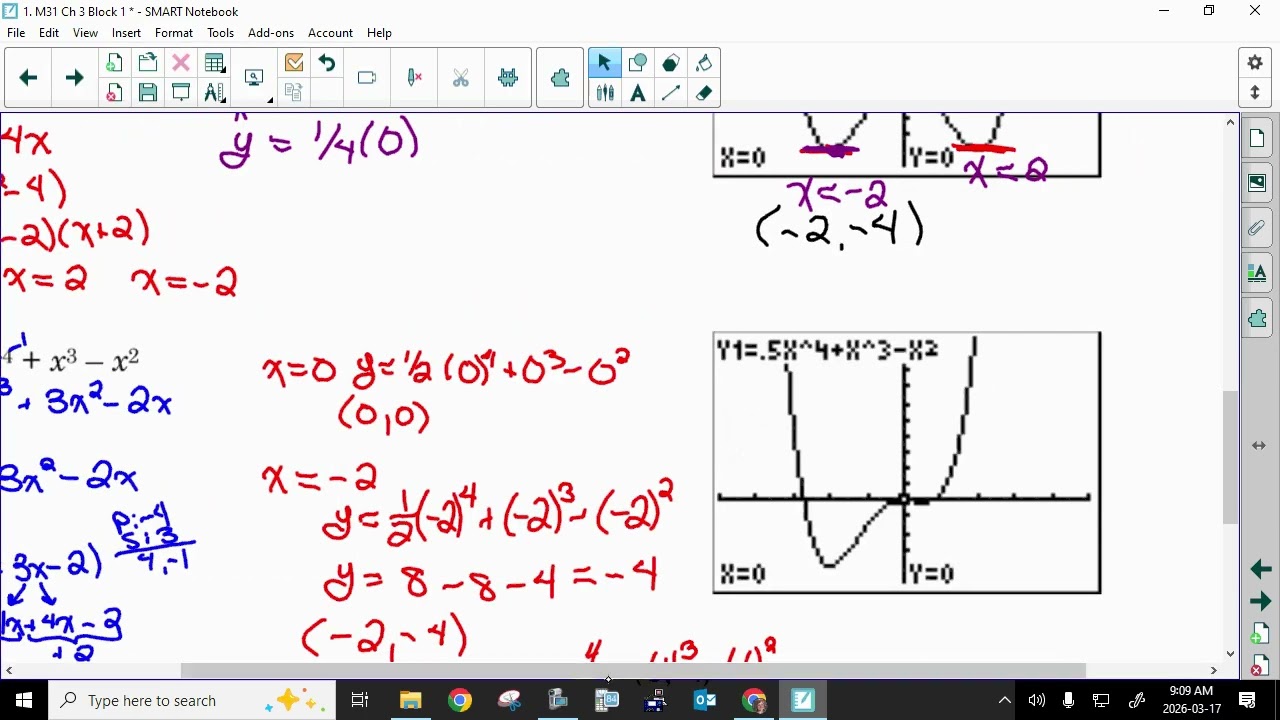This screenshot has width=1280, height=720.
Task: Delete the page with toolbar delete-page icon
Action: [114, 93]
